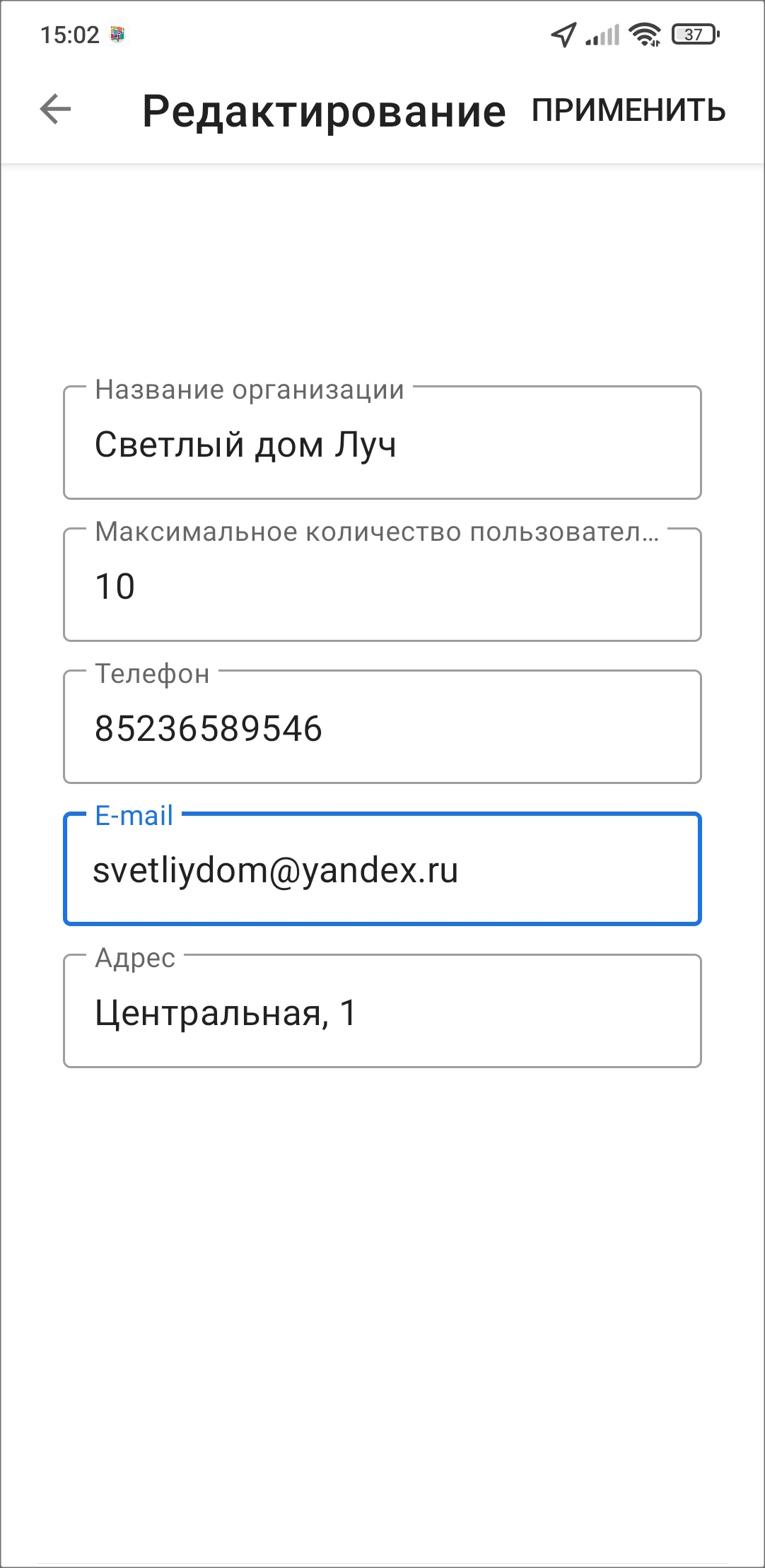Tap the 15:02 clock in status bar

[x=69, y=35]
